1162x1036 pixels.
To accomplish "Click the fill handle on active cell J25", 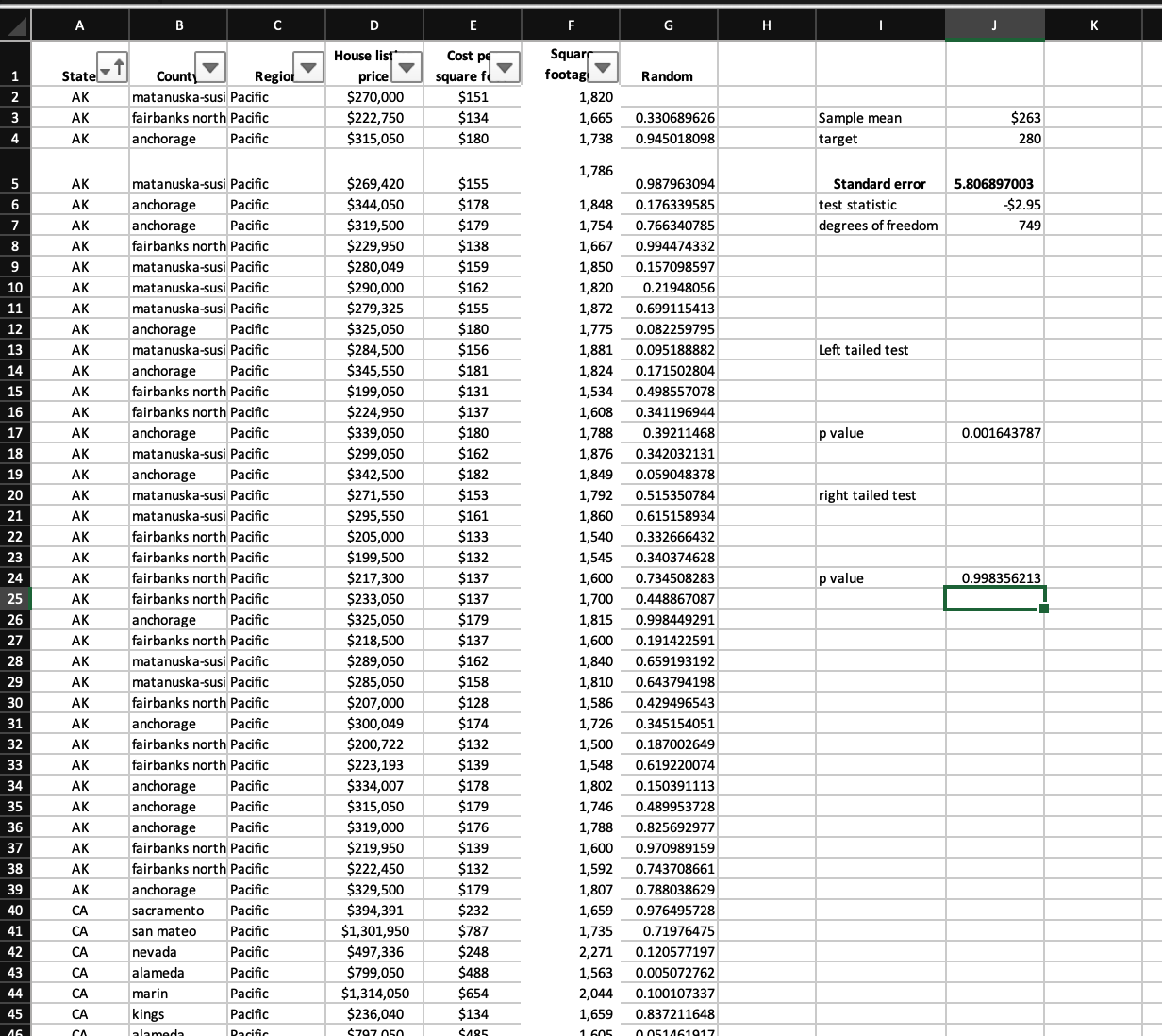I will (x=1043, y=610).
